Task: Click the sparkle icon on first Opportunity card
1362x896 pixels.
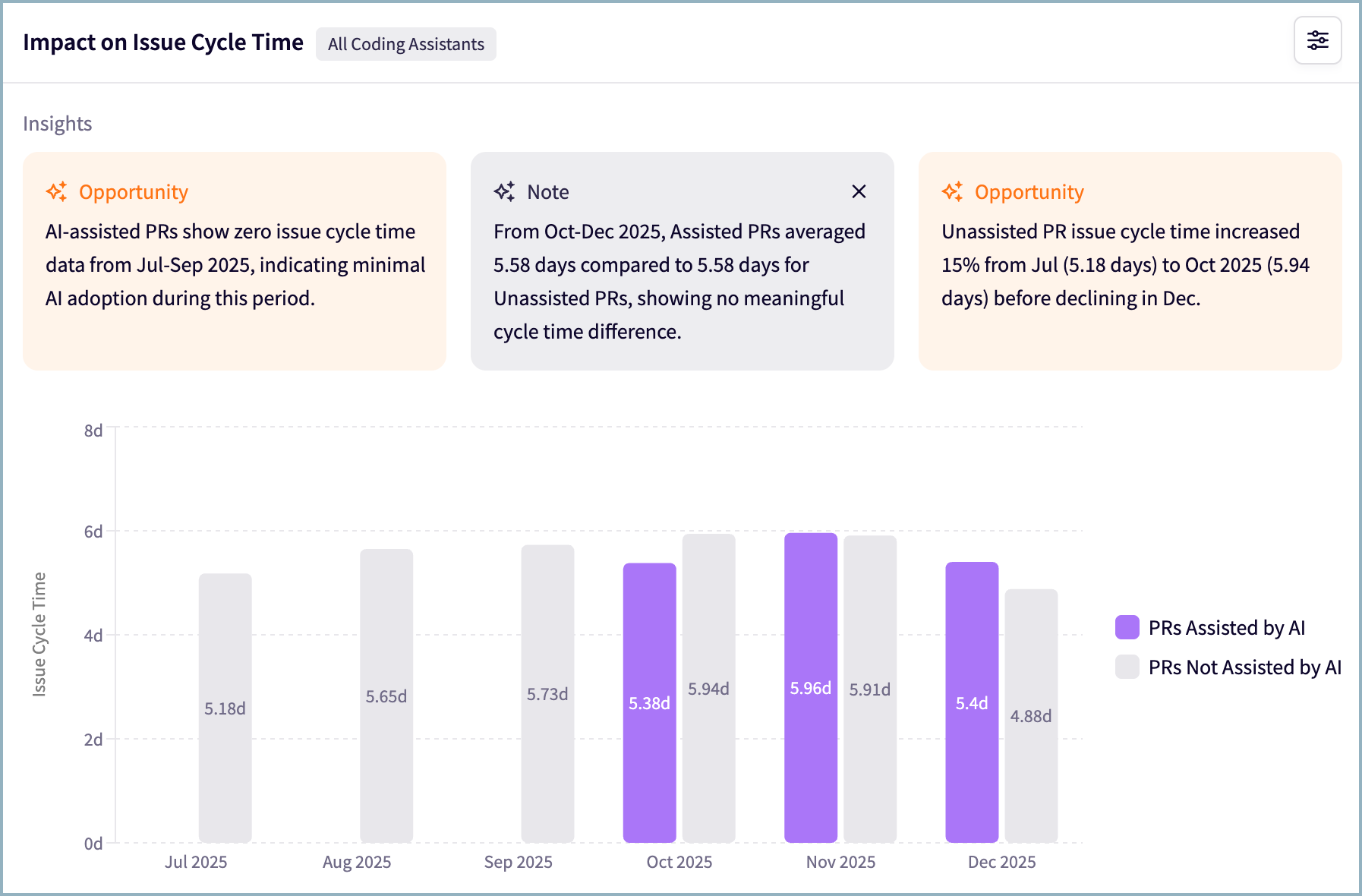Action: click(57, 191)
